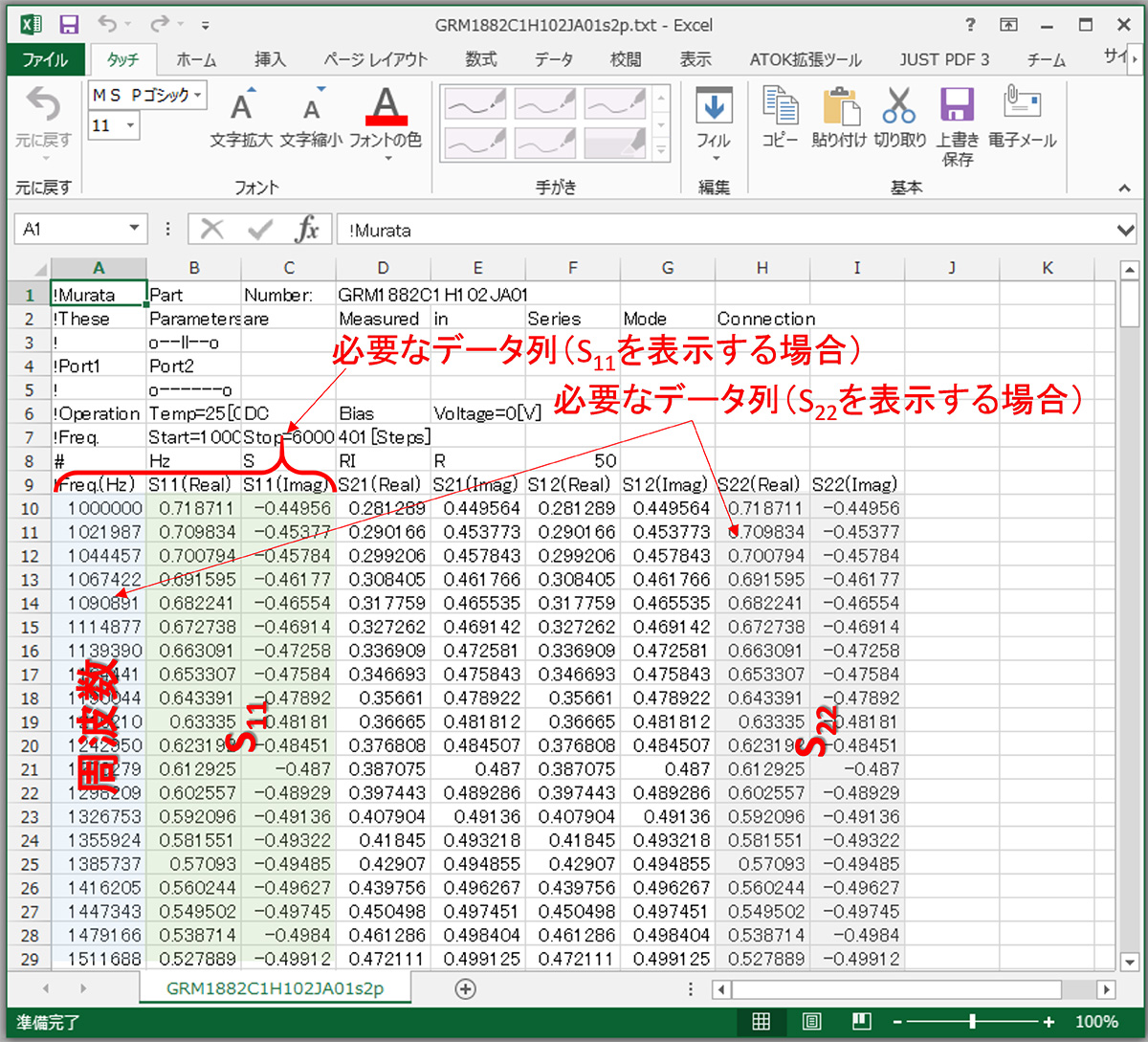Open the フィル fill-down button
This screenshot has height=1042, width=1148.
click(714, 122)
